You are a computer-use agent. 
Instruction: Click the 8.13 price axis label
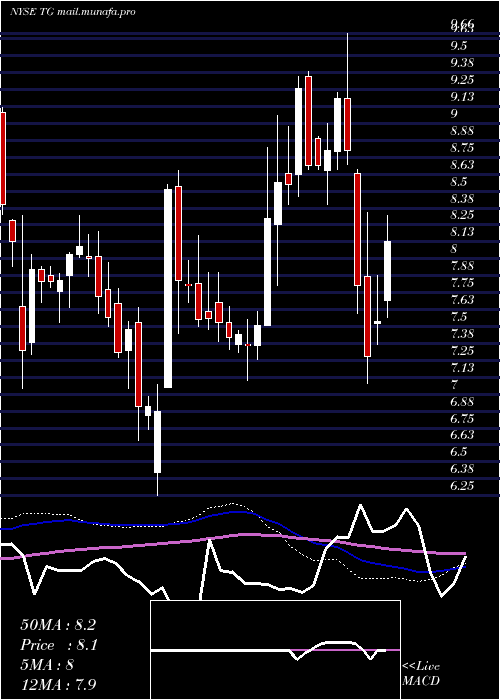(x=462, y=232)
